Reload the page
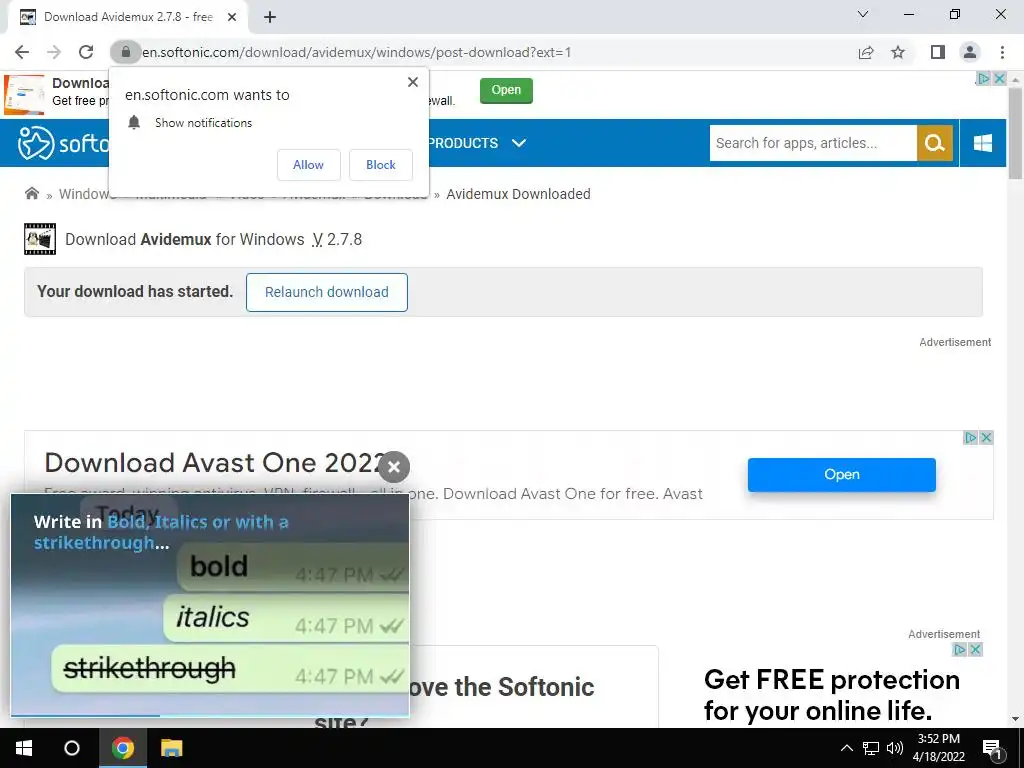 click(86, 52)
